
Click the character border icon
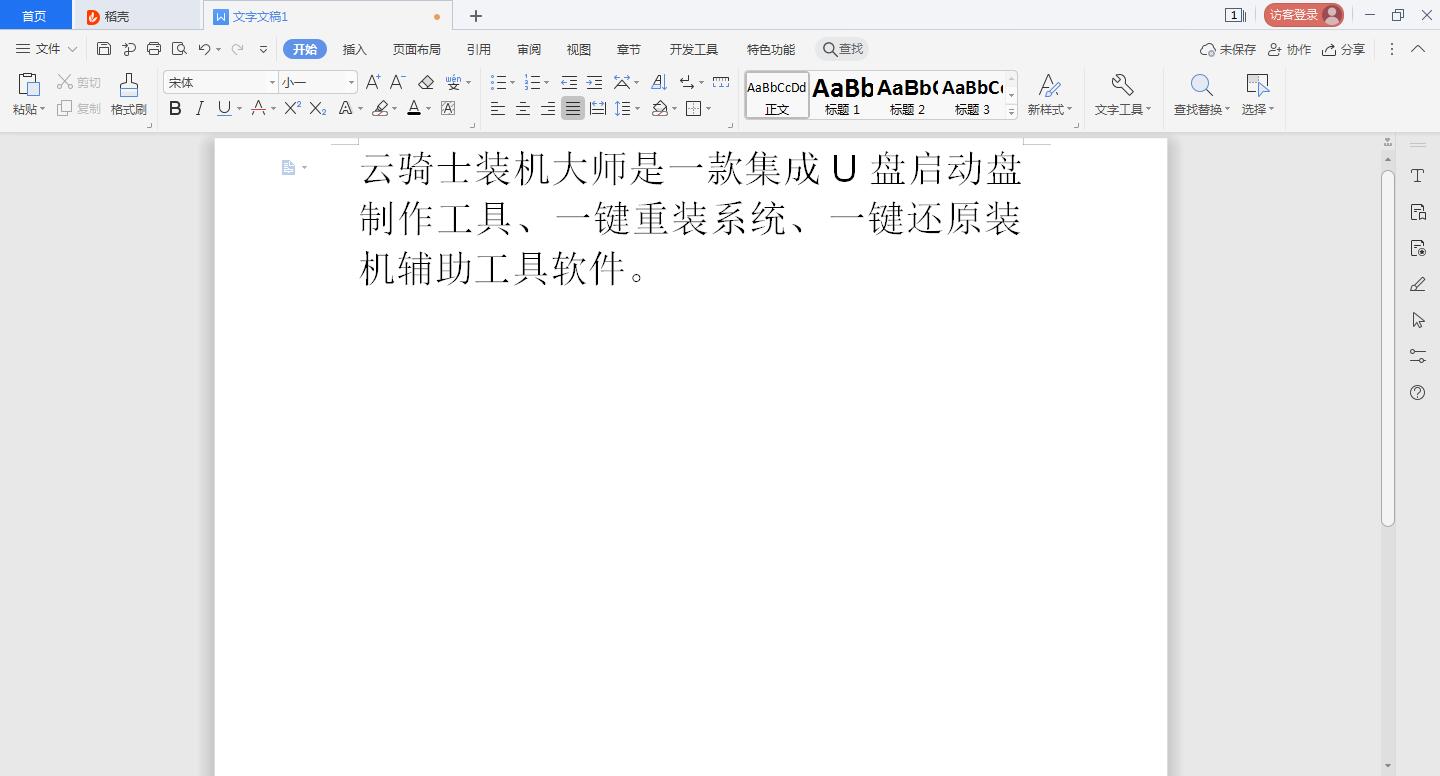click(x=448, y=108)
